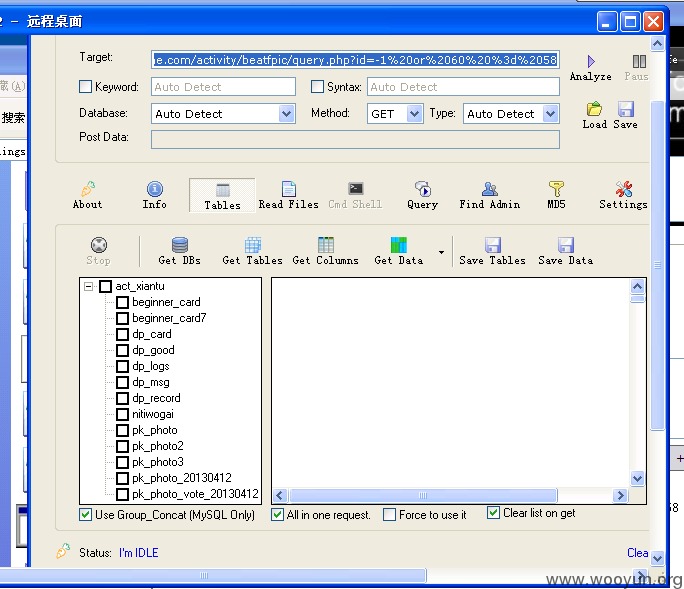Select the dp_card table name
Viewport: 684px width, 589px height.
click(x=152, y=334)
